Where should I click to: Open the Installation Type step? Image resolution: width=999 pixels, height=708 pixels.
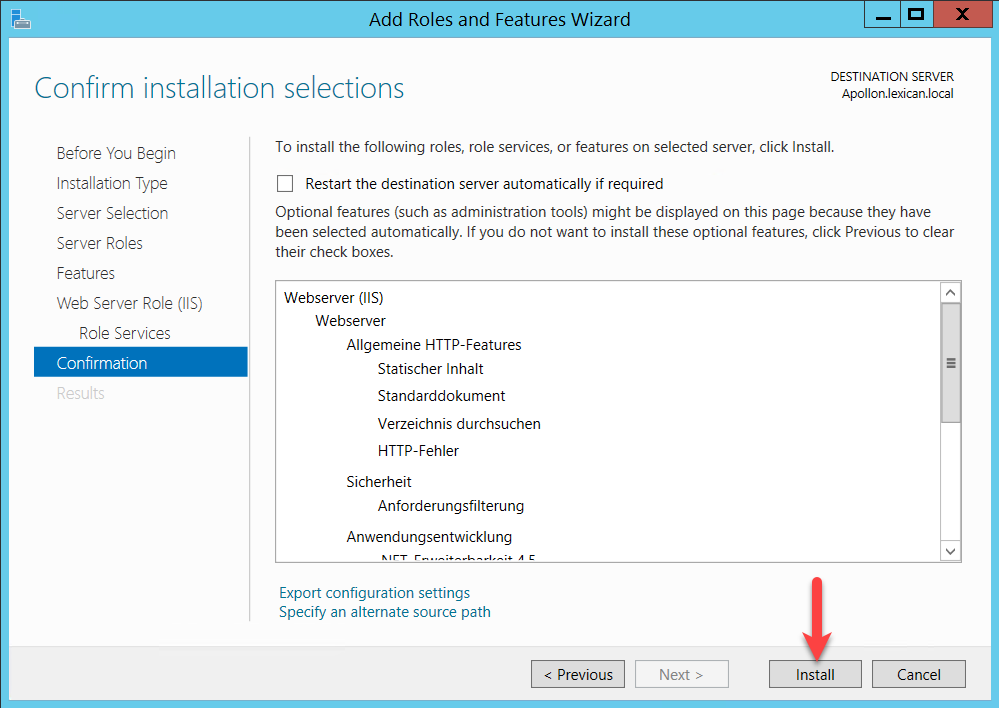112,183
